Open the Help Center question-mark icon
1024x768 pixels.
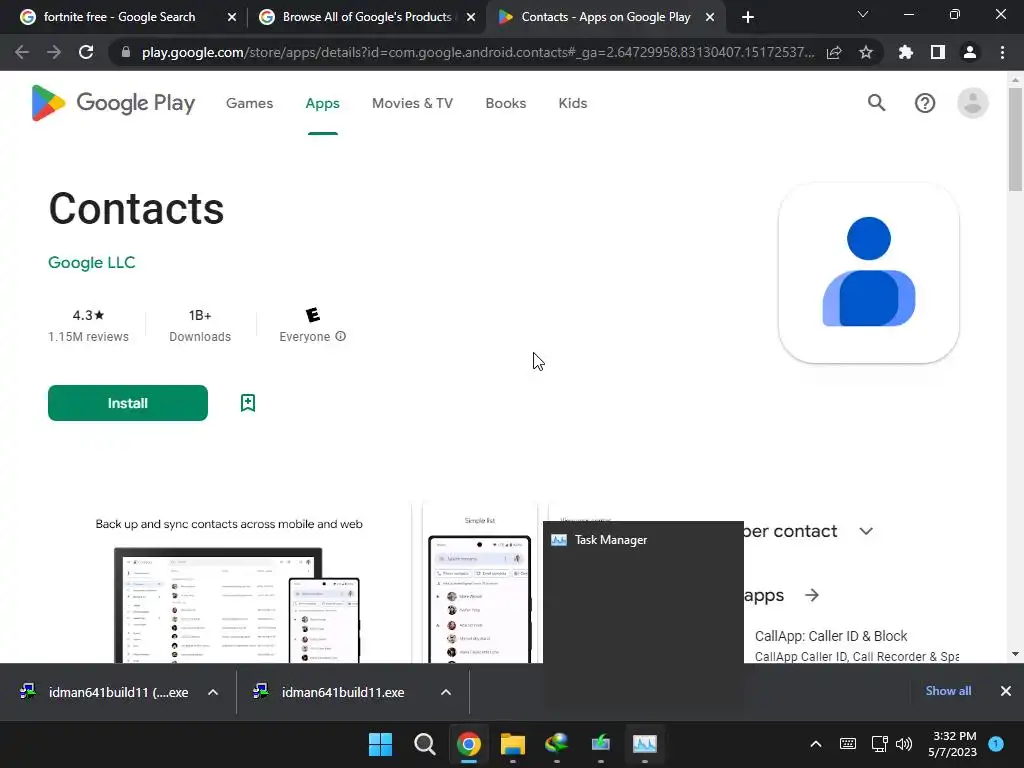(x=925, y=103)
